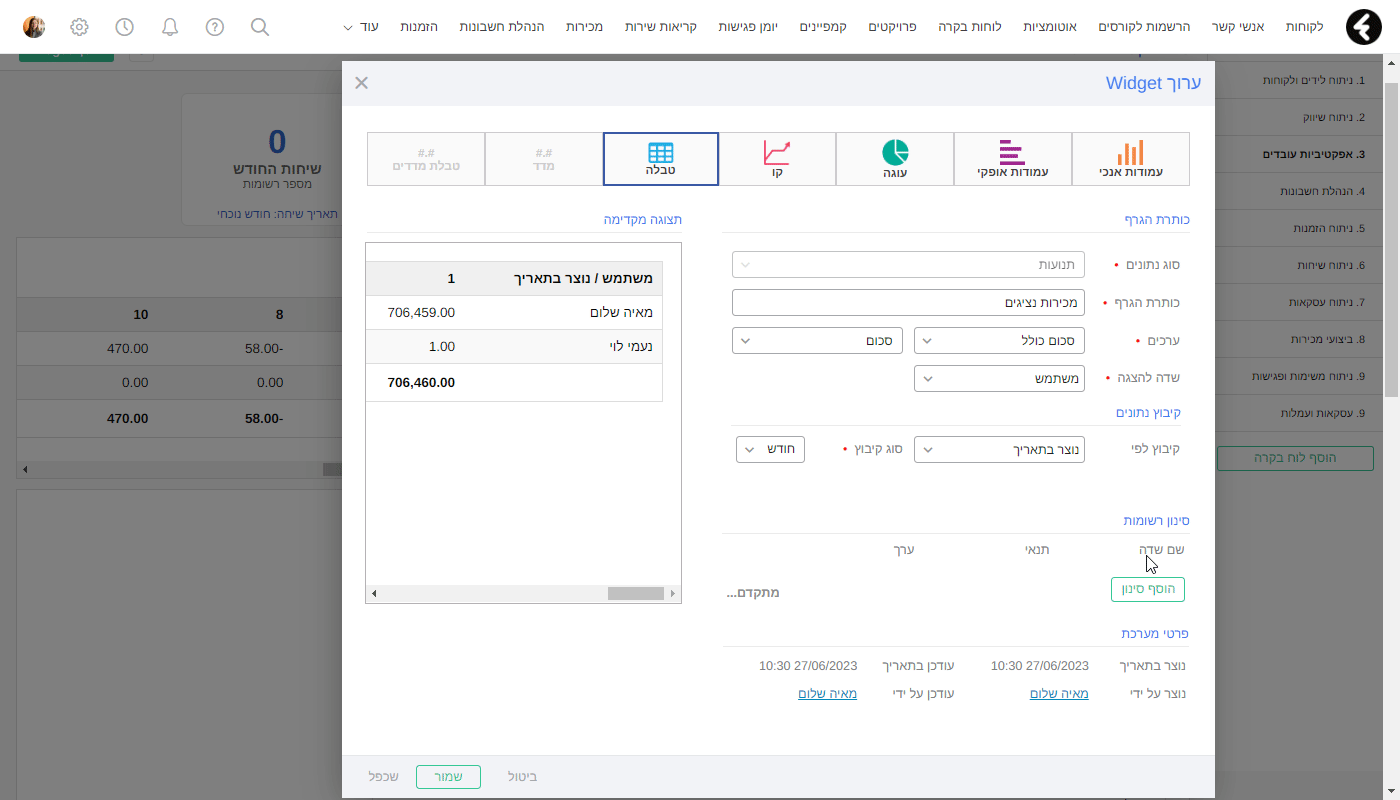Select the vertical bars chart type
This screenshot has width=1400, height=800.
point(1131,159)
